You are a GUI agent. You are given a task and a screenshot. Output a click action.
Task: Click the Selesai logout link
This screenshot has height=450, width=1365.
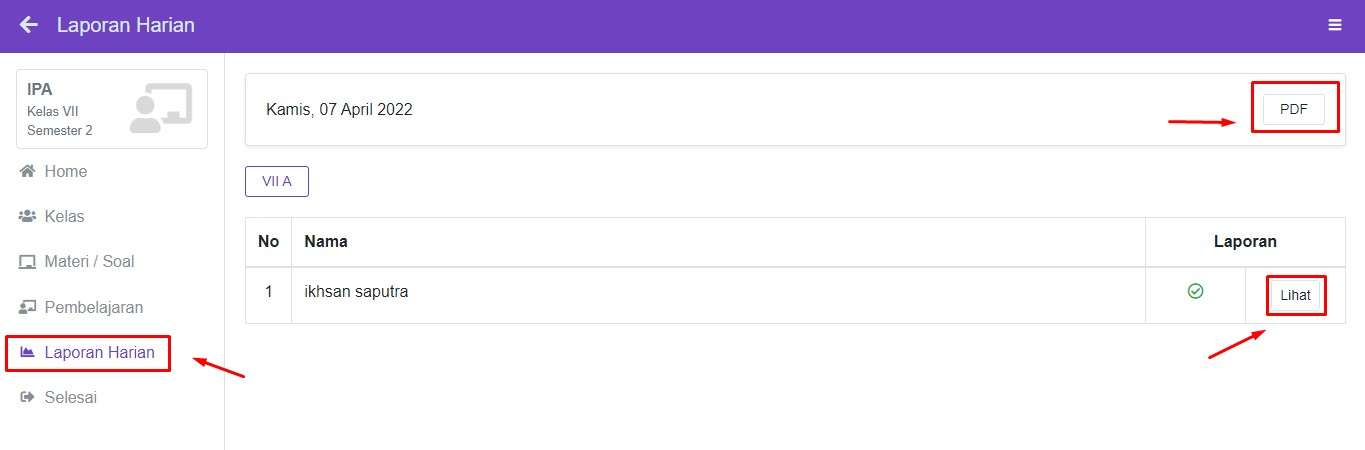[x=70, y=398]
